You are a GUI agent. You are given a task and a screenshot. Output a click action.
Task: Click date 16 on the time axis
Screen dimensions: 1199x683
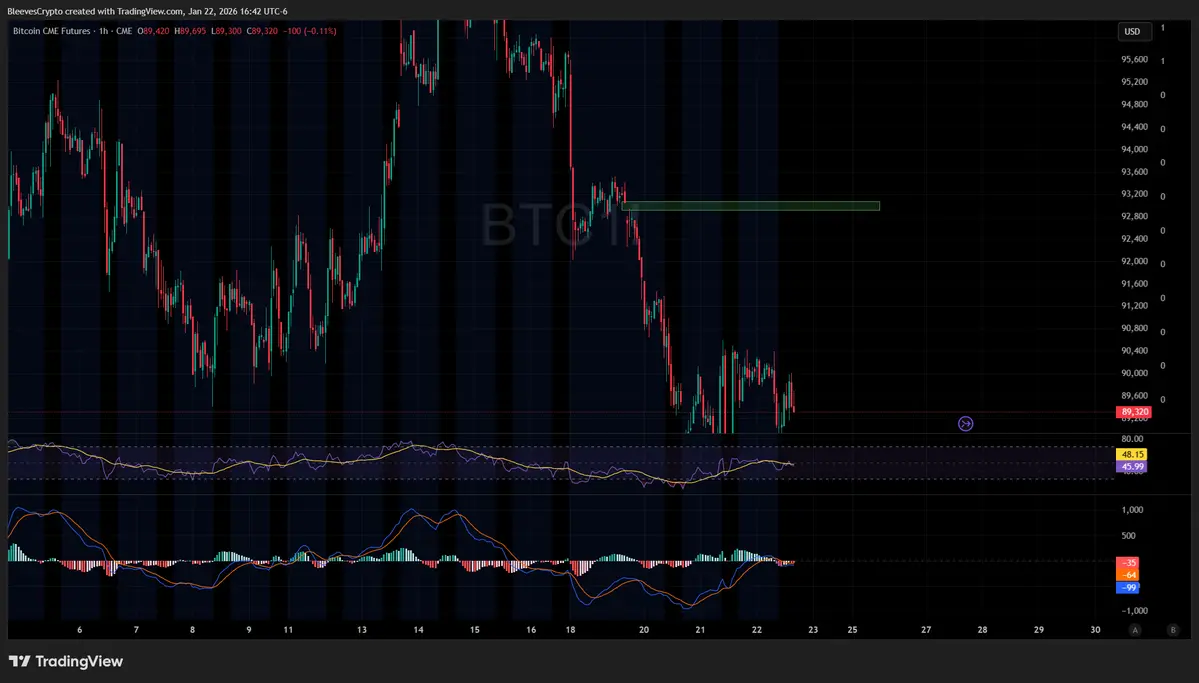(531, 630)
